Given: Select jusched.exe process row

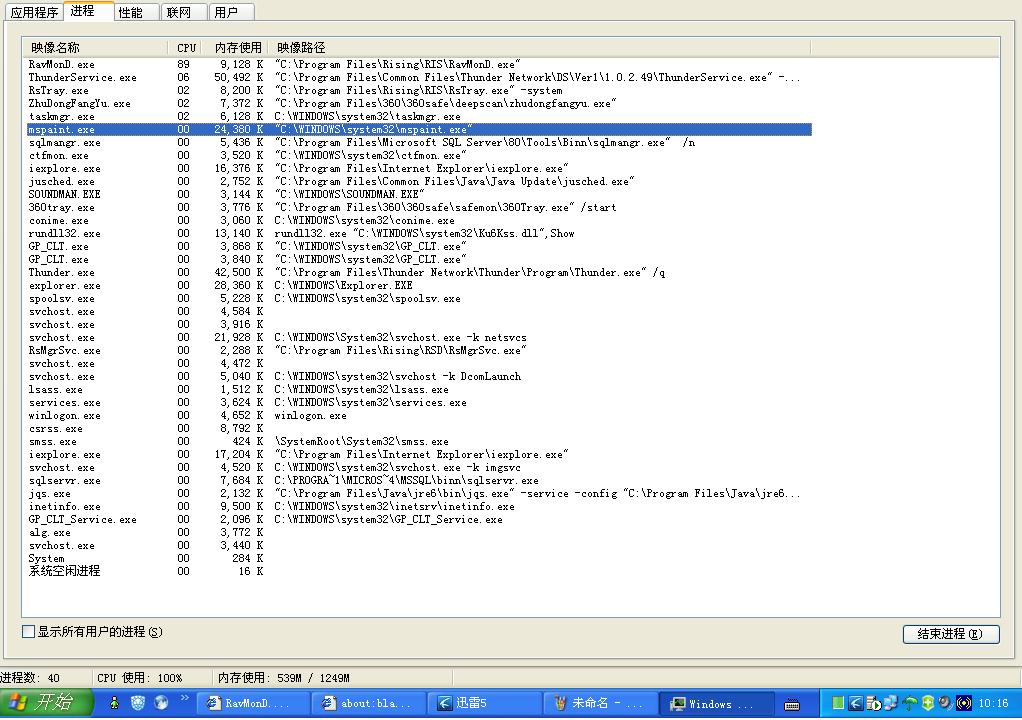Looking at the screenshot, I should [x=419, y=182].
